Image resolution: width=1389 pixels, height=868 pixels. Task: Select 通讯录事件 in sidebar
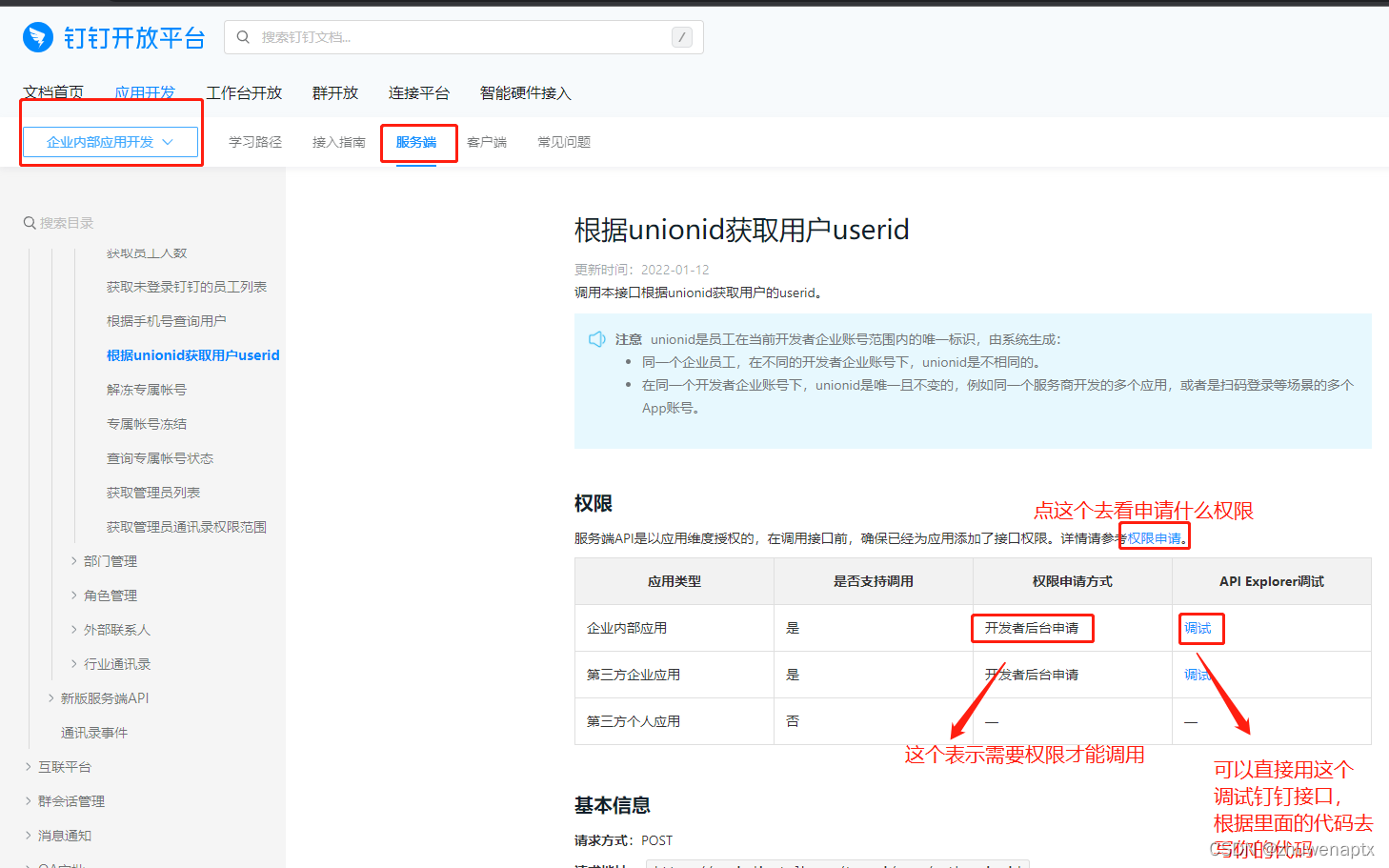tap(94, 733)
